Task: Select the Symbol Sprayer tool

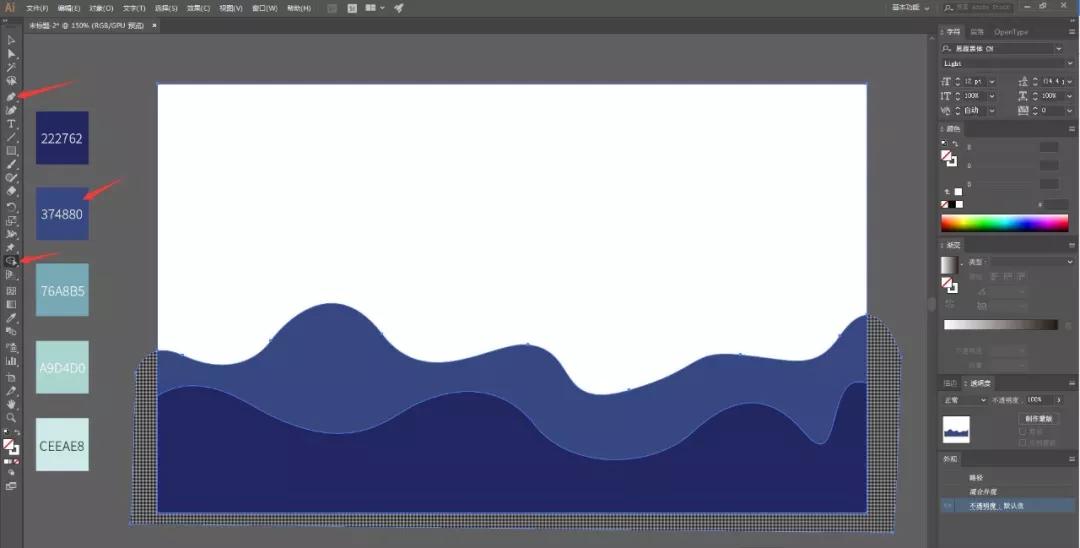Action: tap(11, 348)
